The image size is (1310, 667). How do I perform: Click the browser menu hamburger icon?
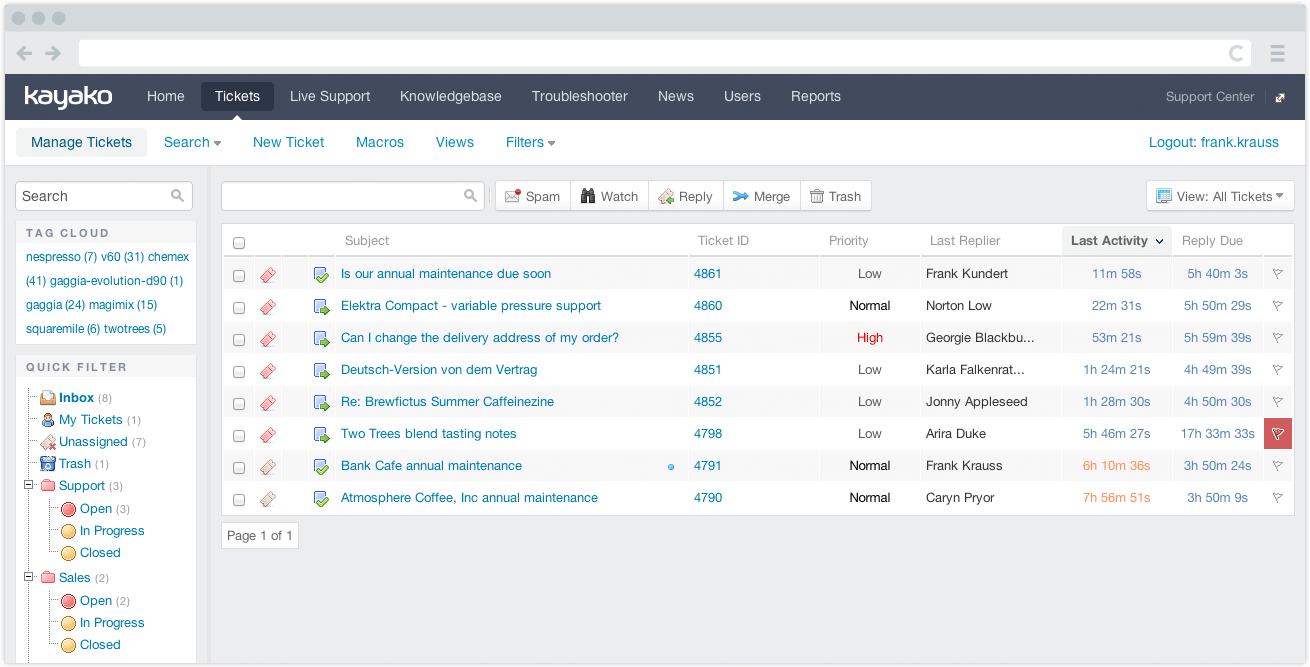point(1277,53)
